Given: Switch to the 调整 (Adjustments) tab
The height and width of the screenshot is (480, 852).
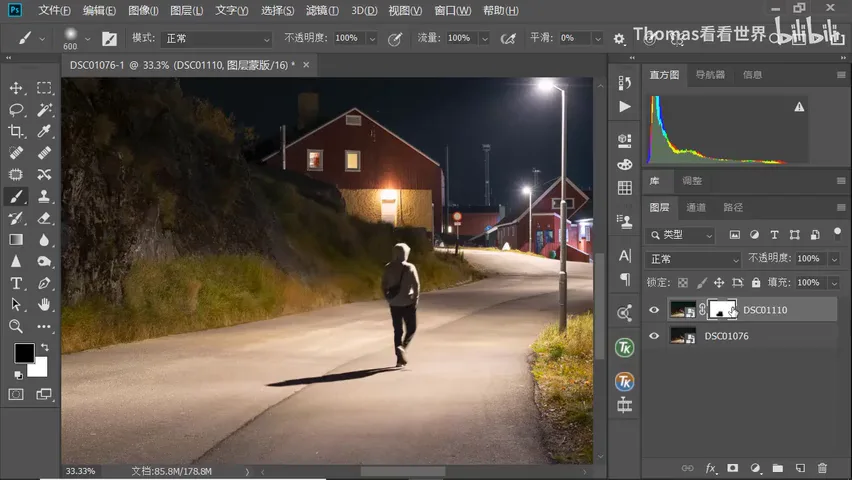Looking at the screenshot, I should coord(692,180).
